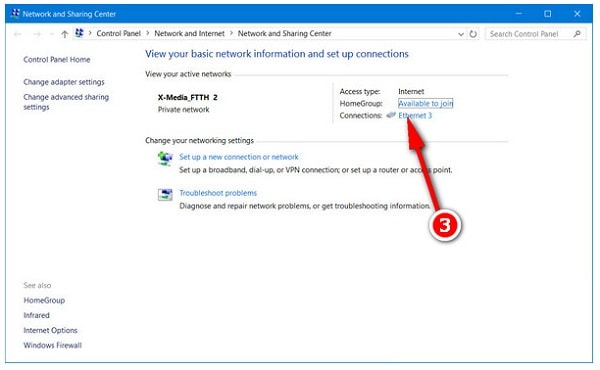Click the Ethernet connection icon
The height and width of the screenshot is (370, 600).
391,115
